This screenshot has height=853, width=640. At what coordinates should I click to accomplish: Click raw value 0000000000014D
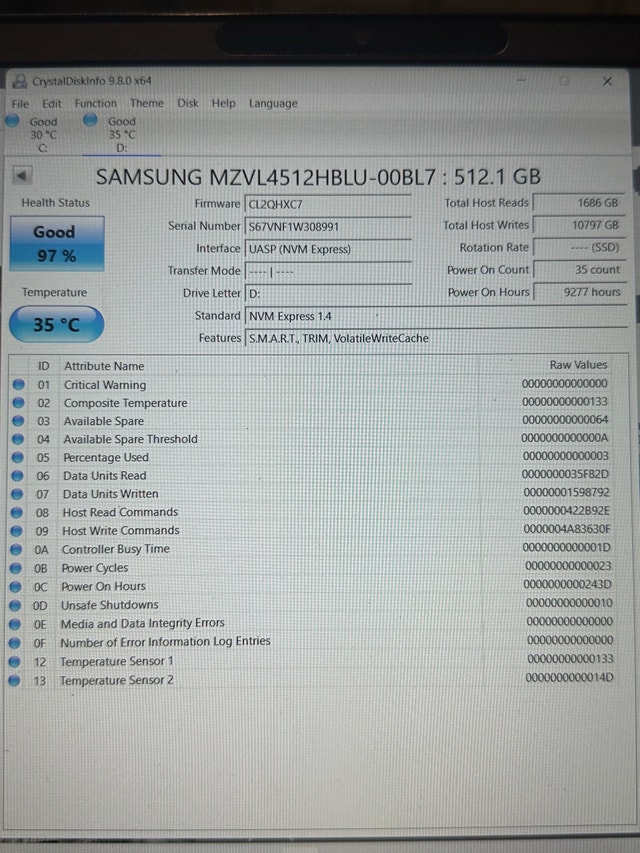coord(569,678)
